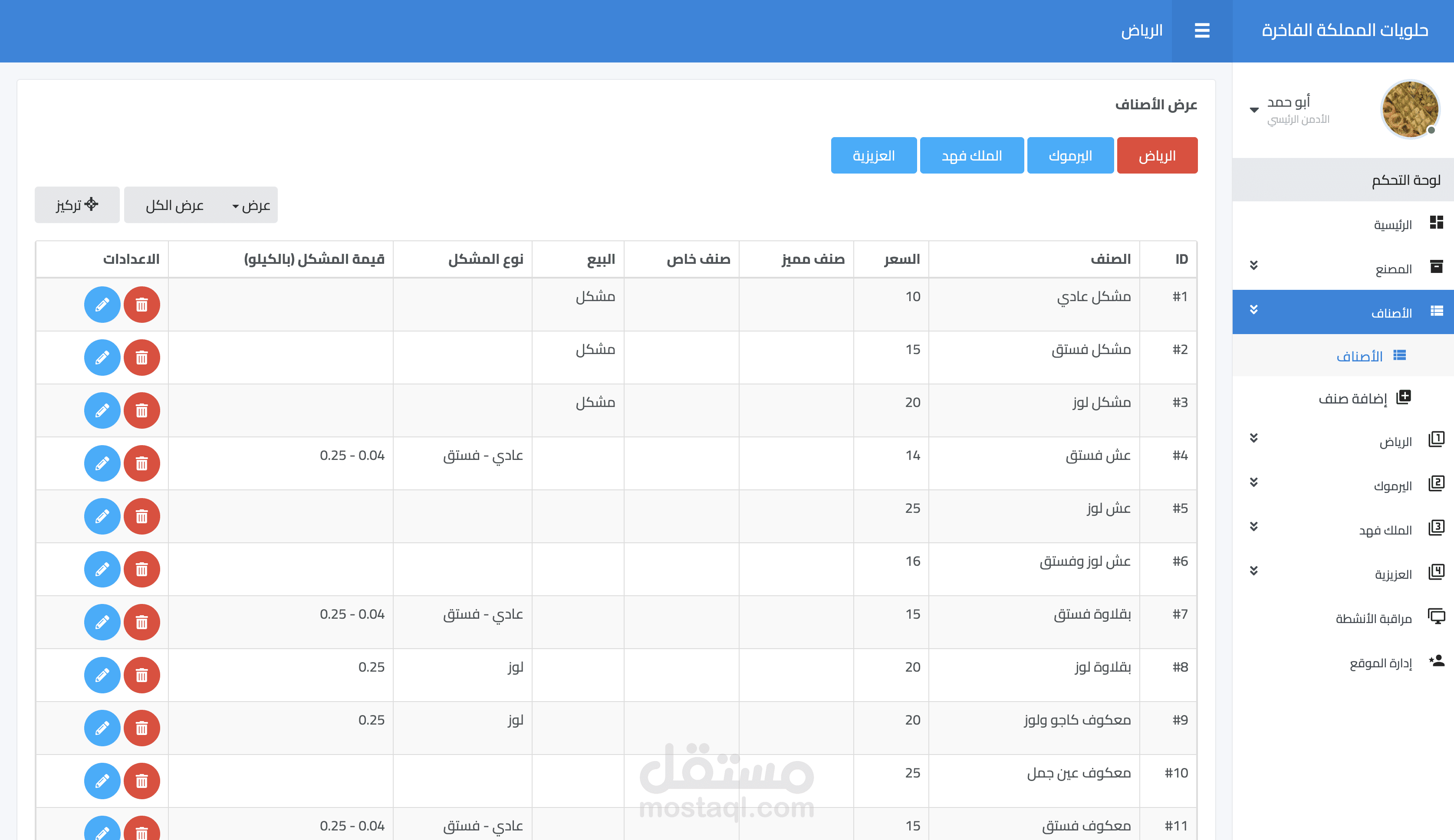Open the عرض dropdown above the table
Screen dimensions: 1454x840
click(x=252, y=205)
